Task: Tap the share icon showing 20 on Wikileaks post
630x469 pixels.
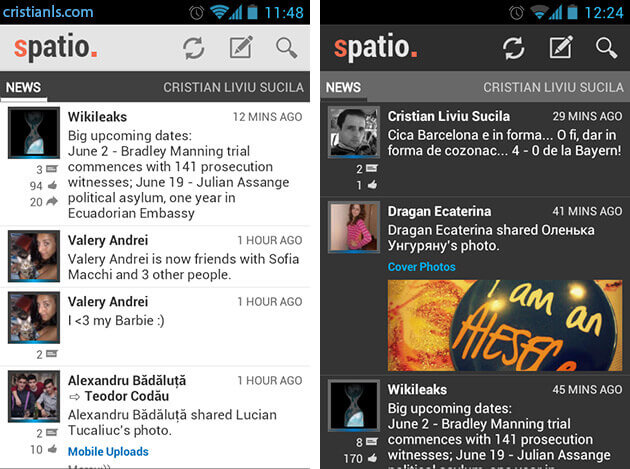Action: pyautogui.click(x=53, y=202)
